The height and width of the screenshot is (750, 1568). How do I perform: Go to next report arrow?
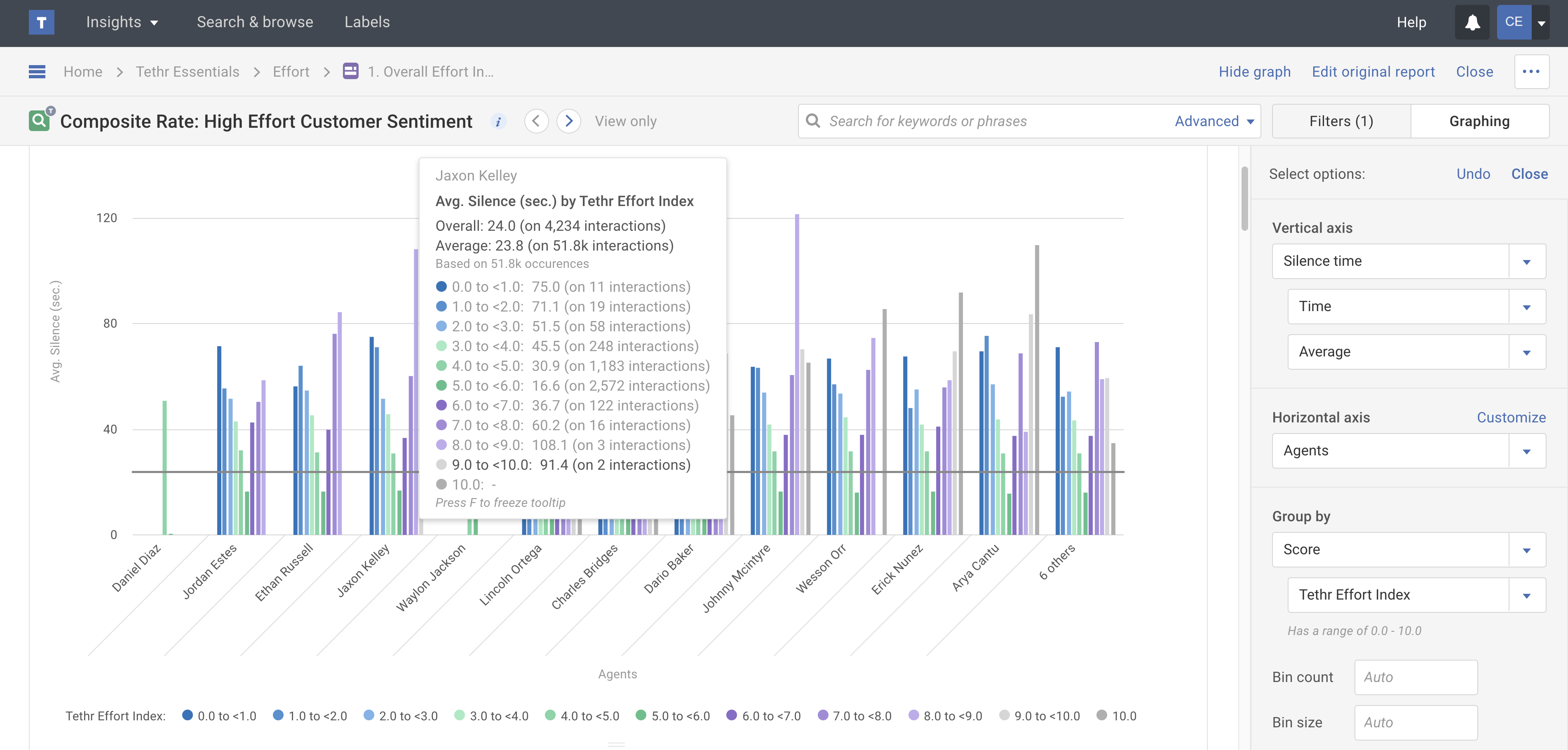pyautogui.click(x=568, y=121)
